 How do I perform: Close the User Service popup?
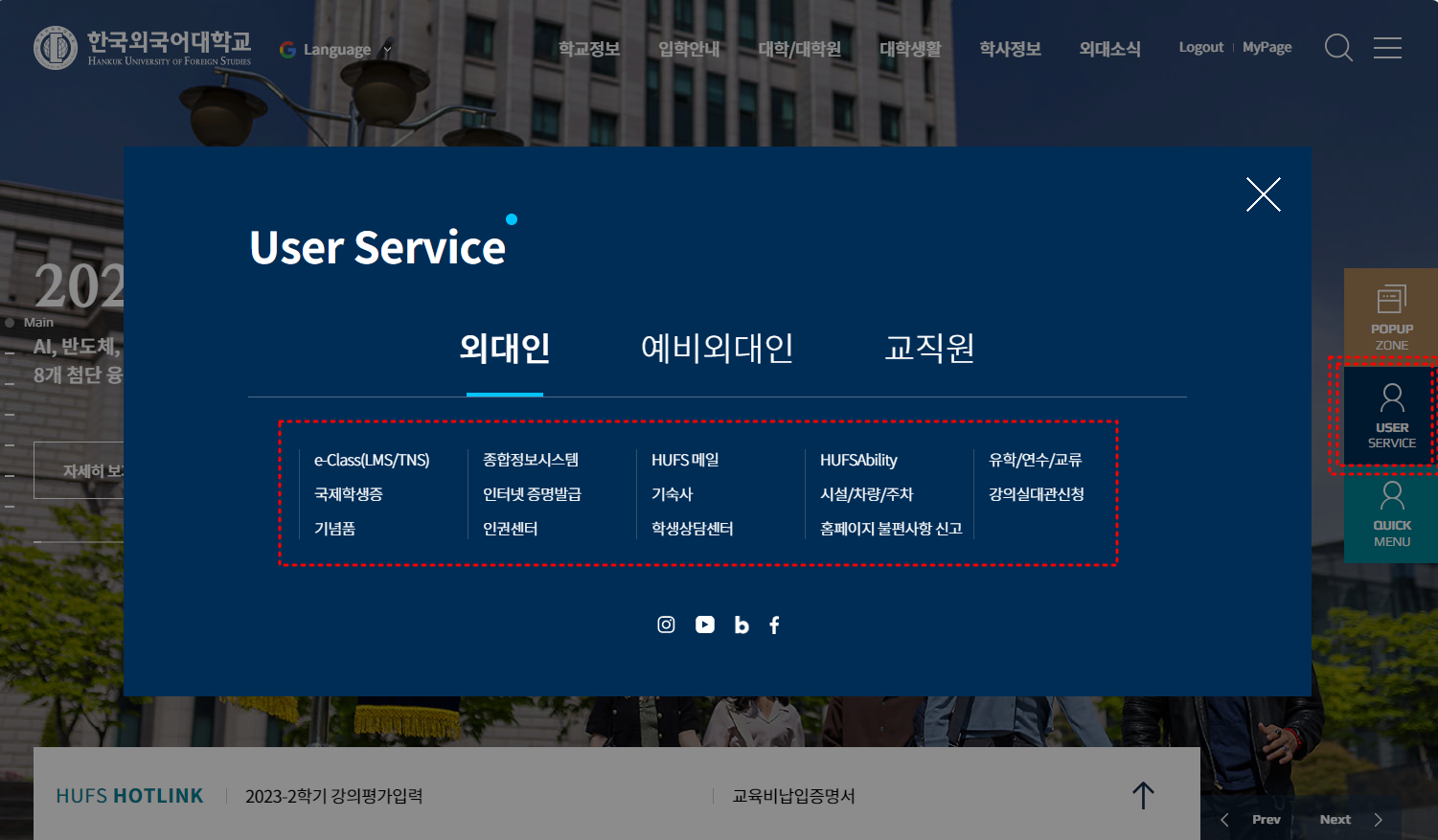(1263, 194)
